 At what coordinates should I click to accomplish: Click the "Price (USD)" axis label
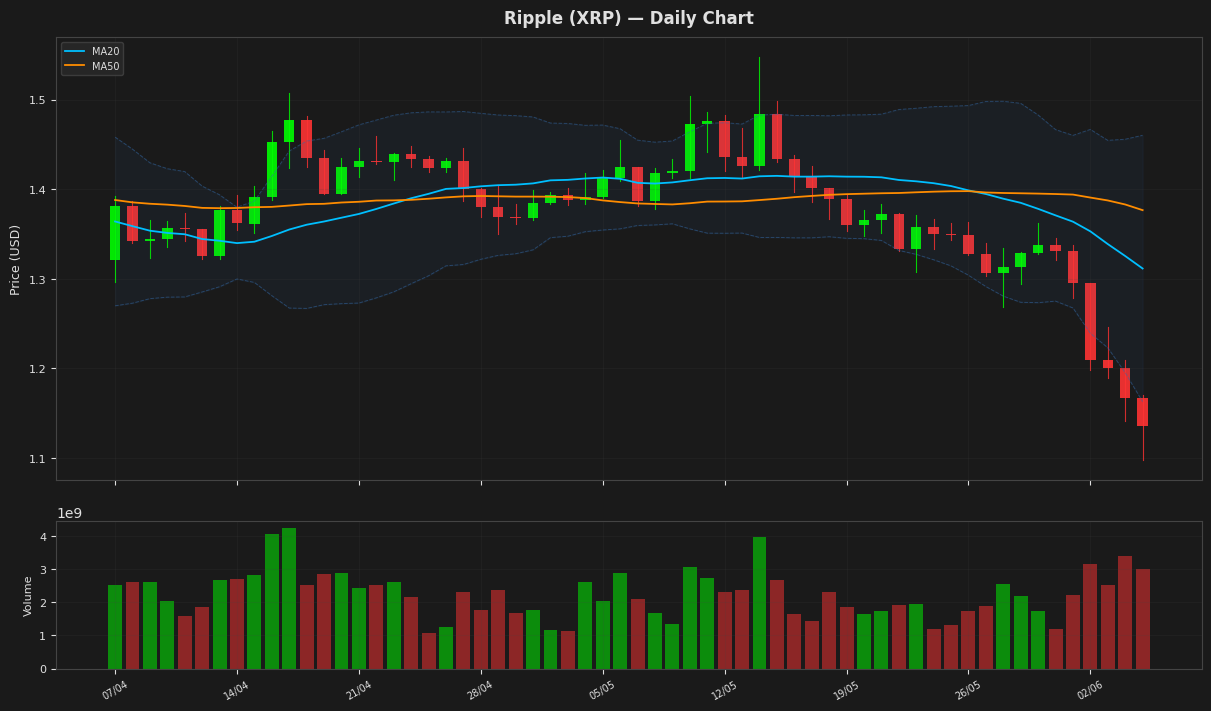click(x=15, y=259)
